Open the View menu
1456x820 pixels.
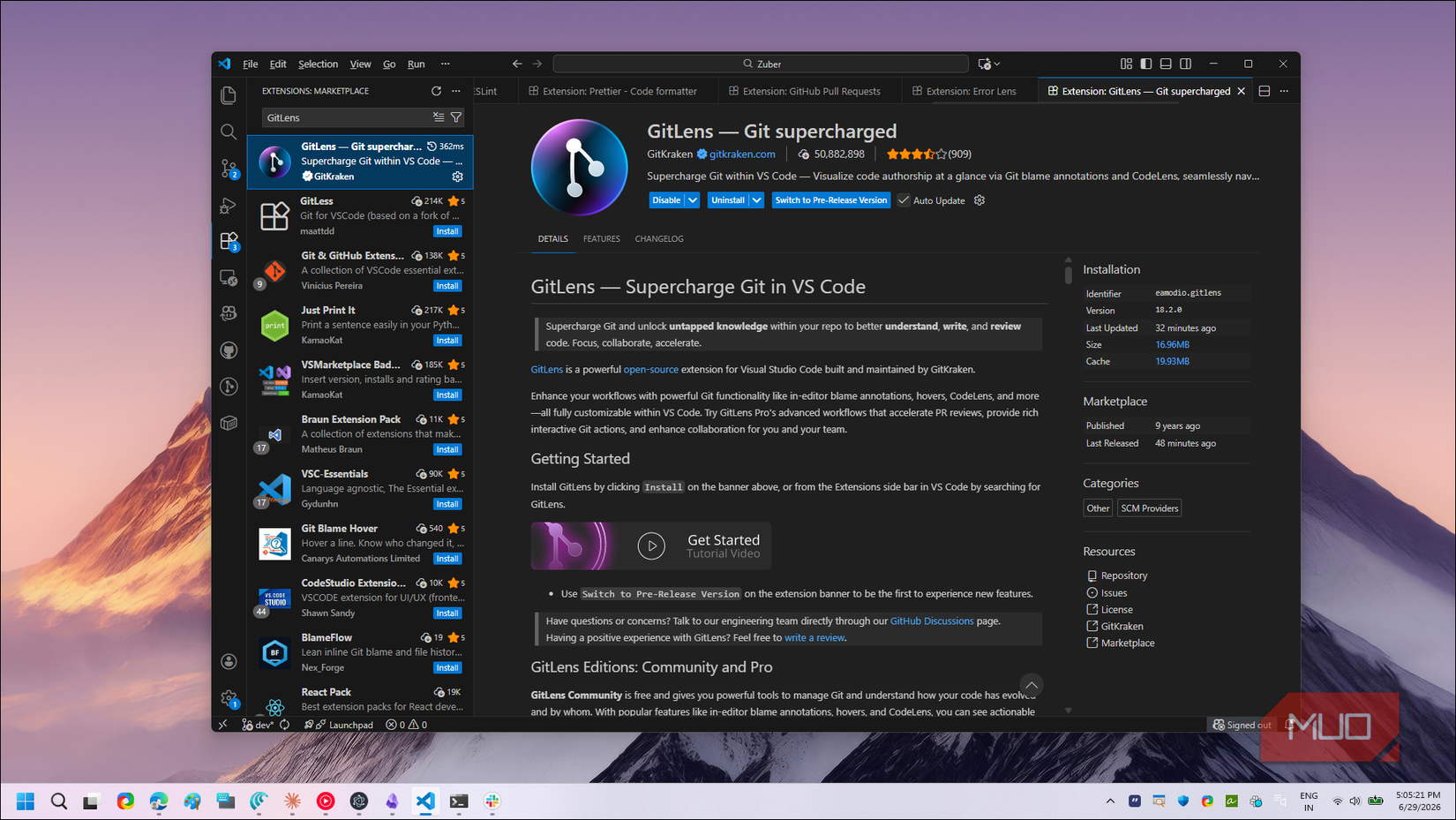pyautogui.click(x=360, y=64)
